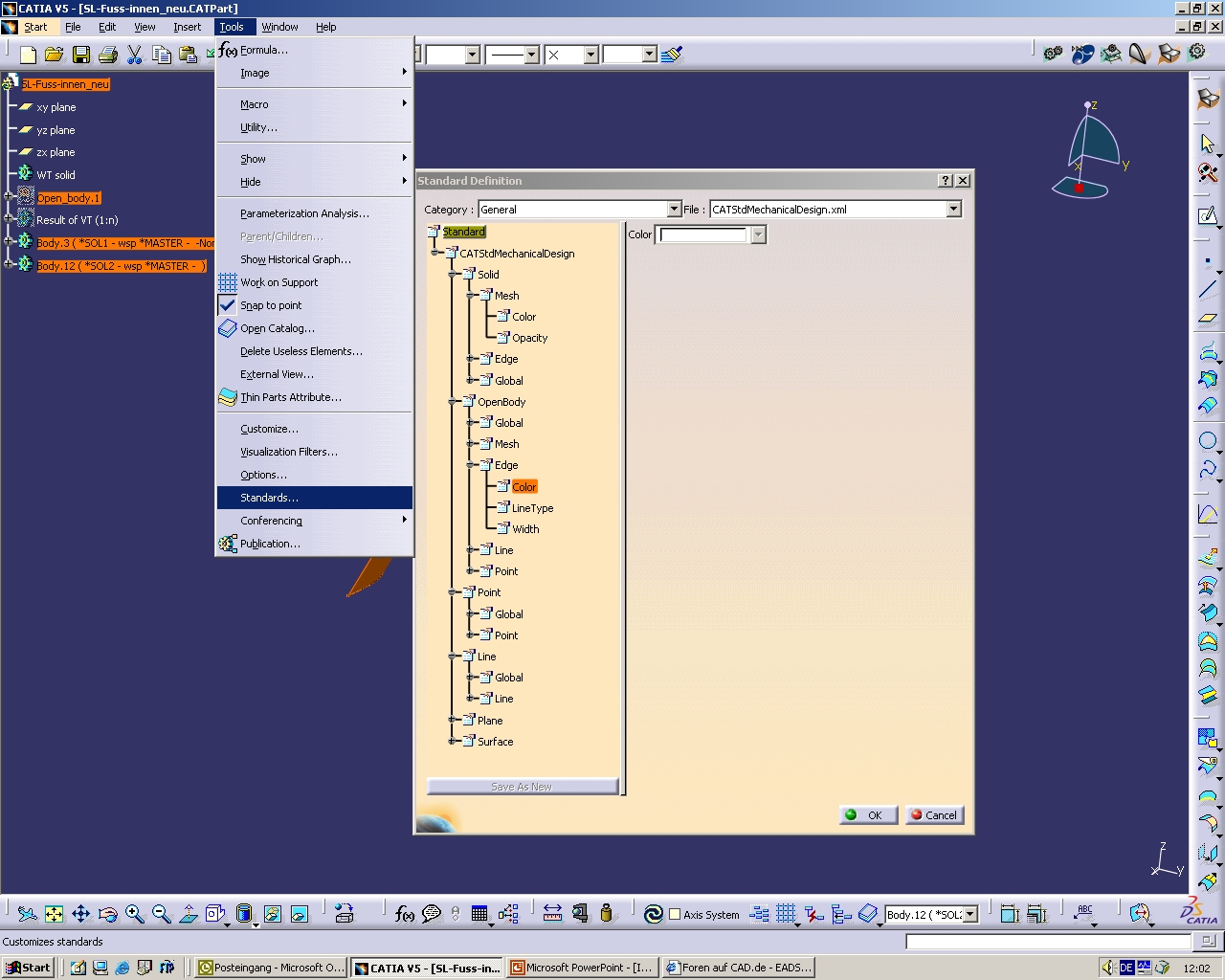Select the Rotate view icon
The width and height of the screenshot is (1225, 980).
point(107,914)
